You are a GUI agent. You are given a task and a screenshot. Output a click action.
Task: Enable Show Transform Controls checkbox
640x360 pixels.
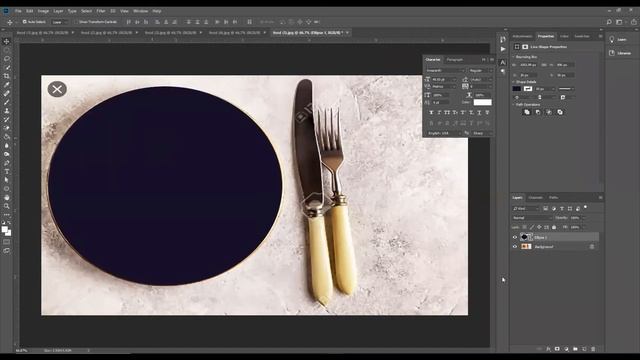pos(76,22)
